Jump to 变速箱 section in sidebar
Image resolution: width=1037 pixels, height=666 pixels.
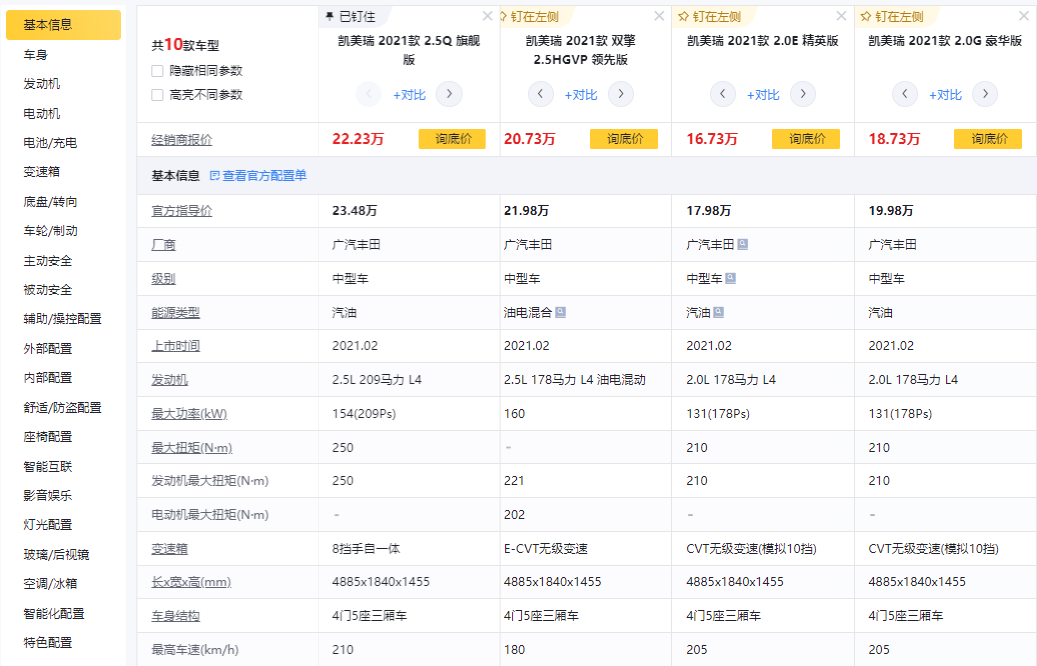(x=42, y=171)
